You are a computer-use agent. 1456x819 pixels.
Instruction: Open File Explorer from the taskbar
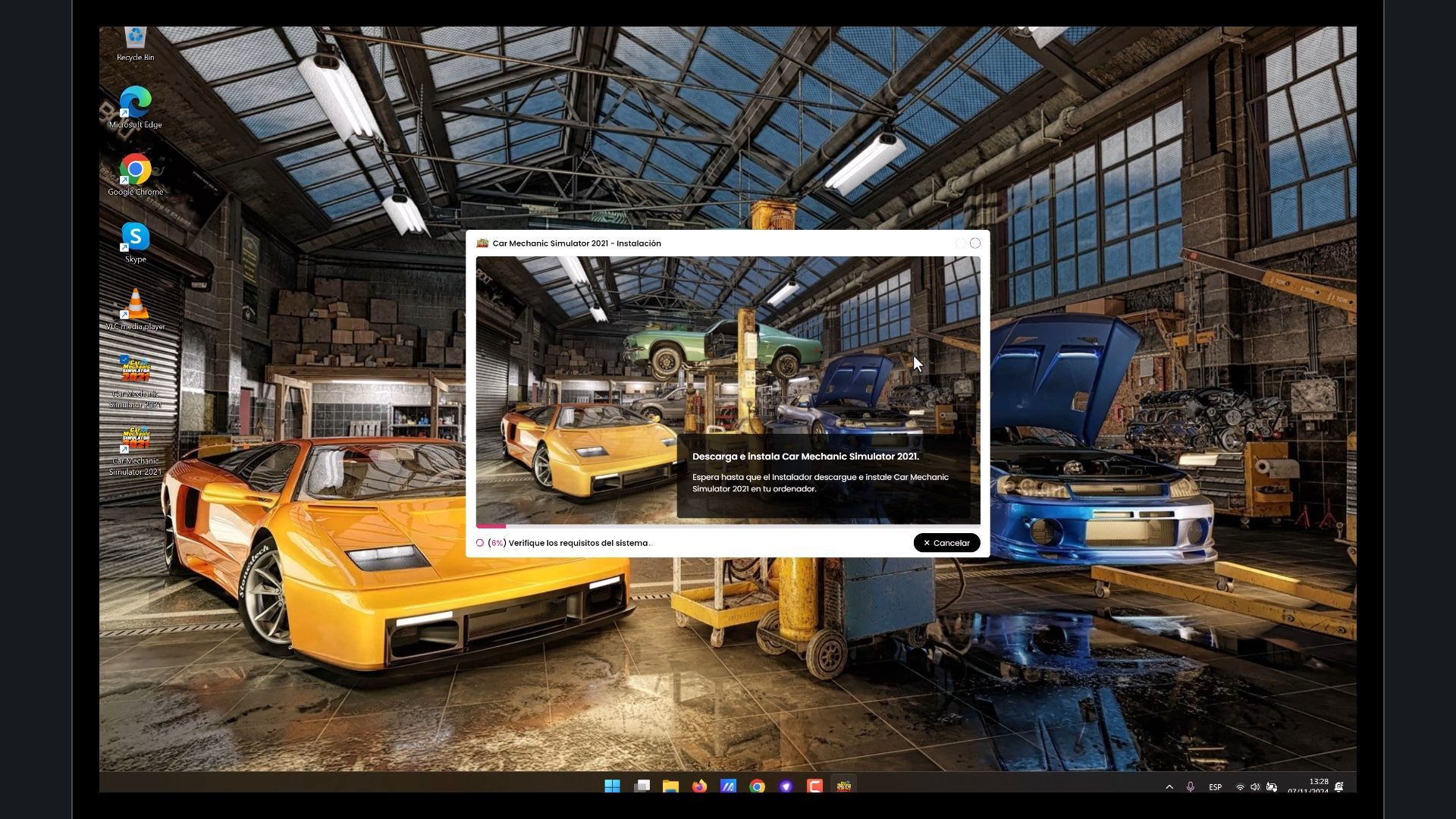click(670, 786)
